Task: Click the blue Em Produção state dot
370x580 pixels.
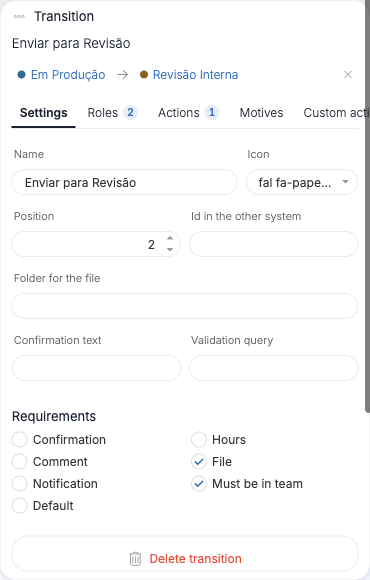Action: (21, 75)
